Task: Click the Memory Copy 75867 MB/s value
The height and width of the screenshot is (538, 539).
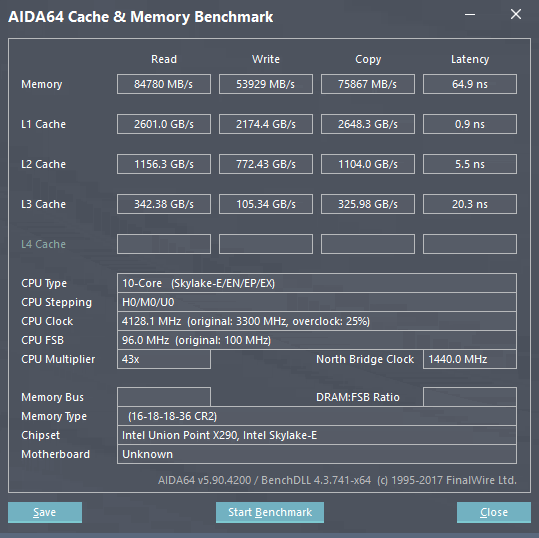Action: coord(368,84)
